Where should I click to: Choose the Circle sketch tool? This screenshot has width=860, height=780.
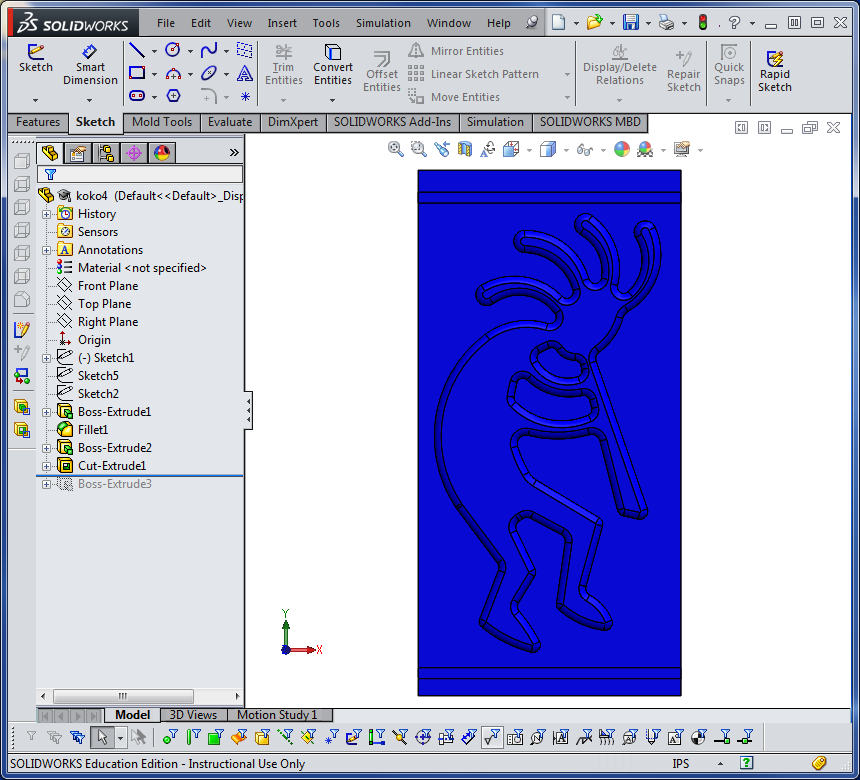tap(173, 50)
